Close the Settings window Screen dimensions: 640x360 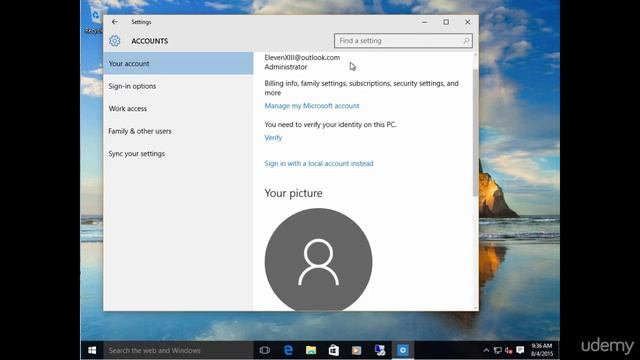pyautogui.click(x=467, y=22)
